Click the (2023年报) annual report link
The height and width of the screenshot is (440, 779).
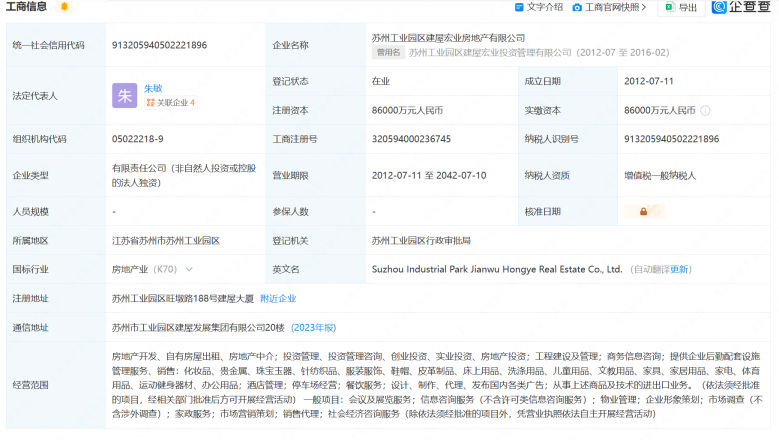click(313, 328)
